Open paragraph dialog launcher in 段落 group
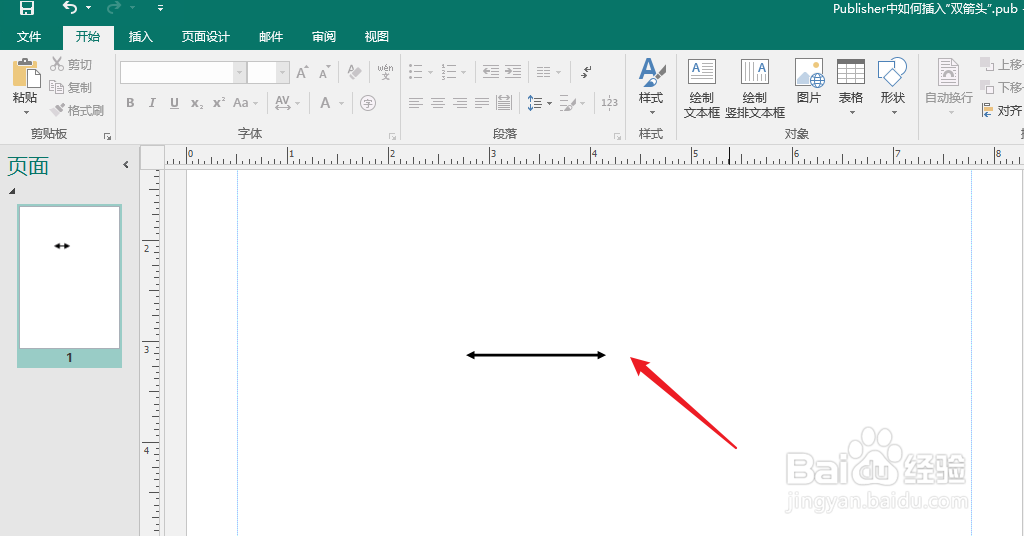 (x=617, y=136)
